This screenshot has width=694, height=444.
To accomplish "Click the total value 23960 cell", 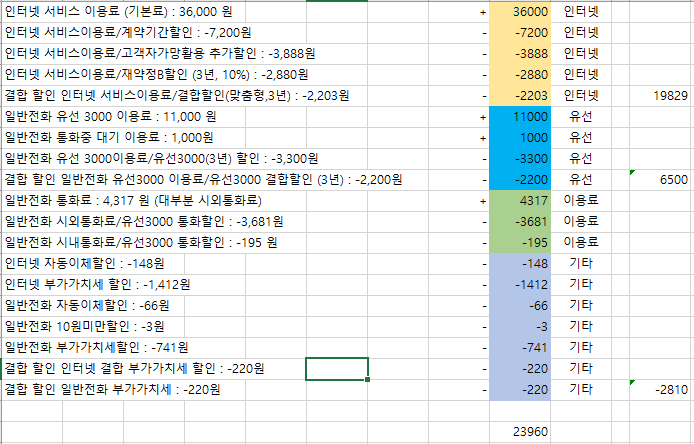I will pyautogui.click(x=520, y=431).
